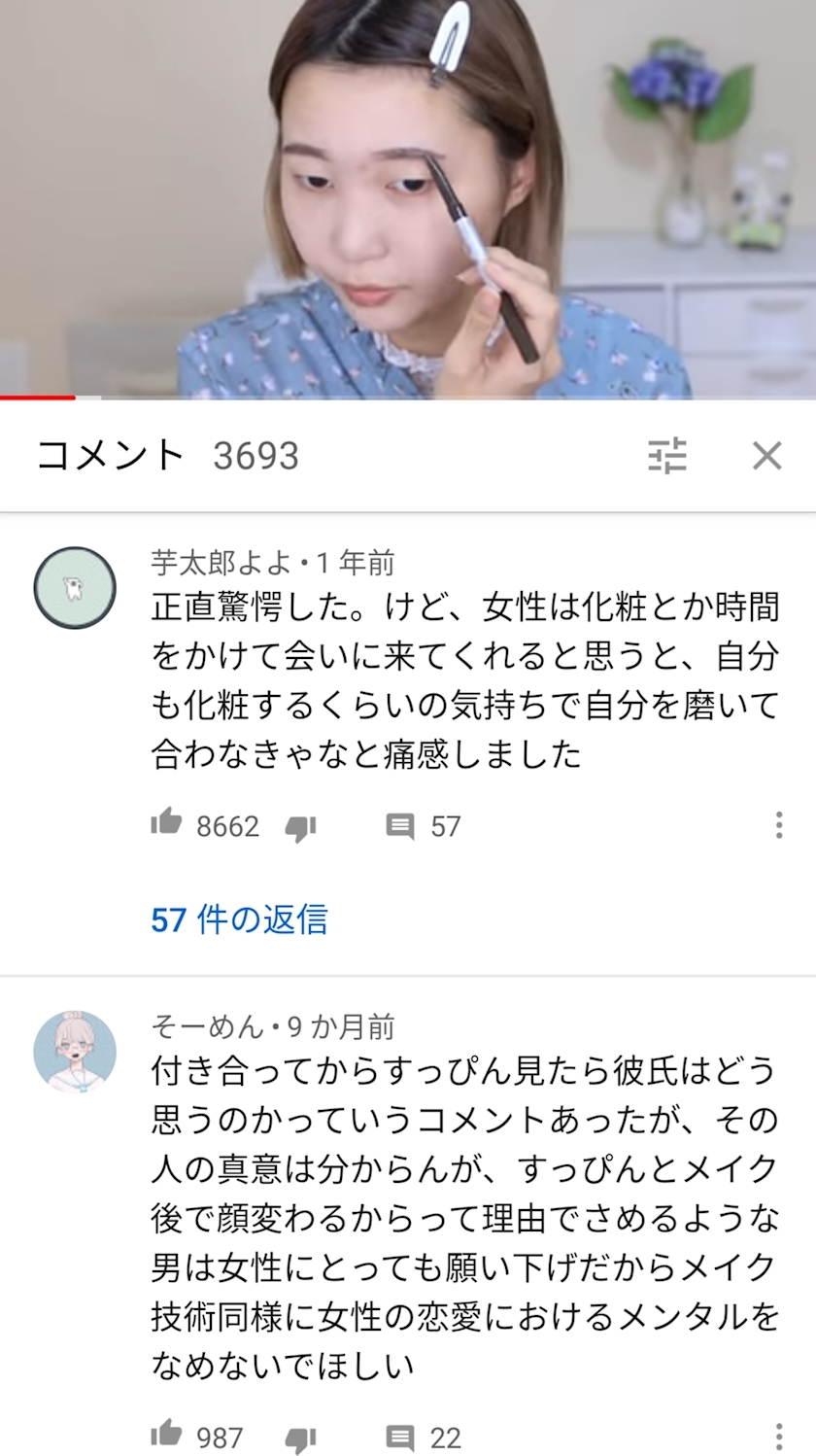Viewport: 816px width, 1456px height.
Task: Open the reply icon showing 22
Action: (x=400, y=1438)
